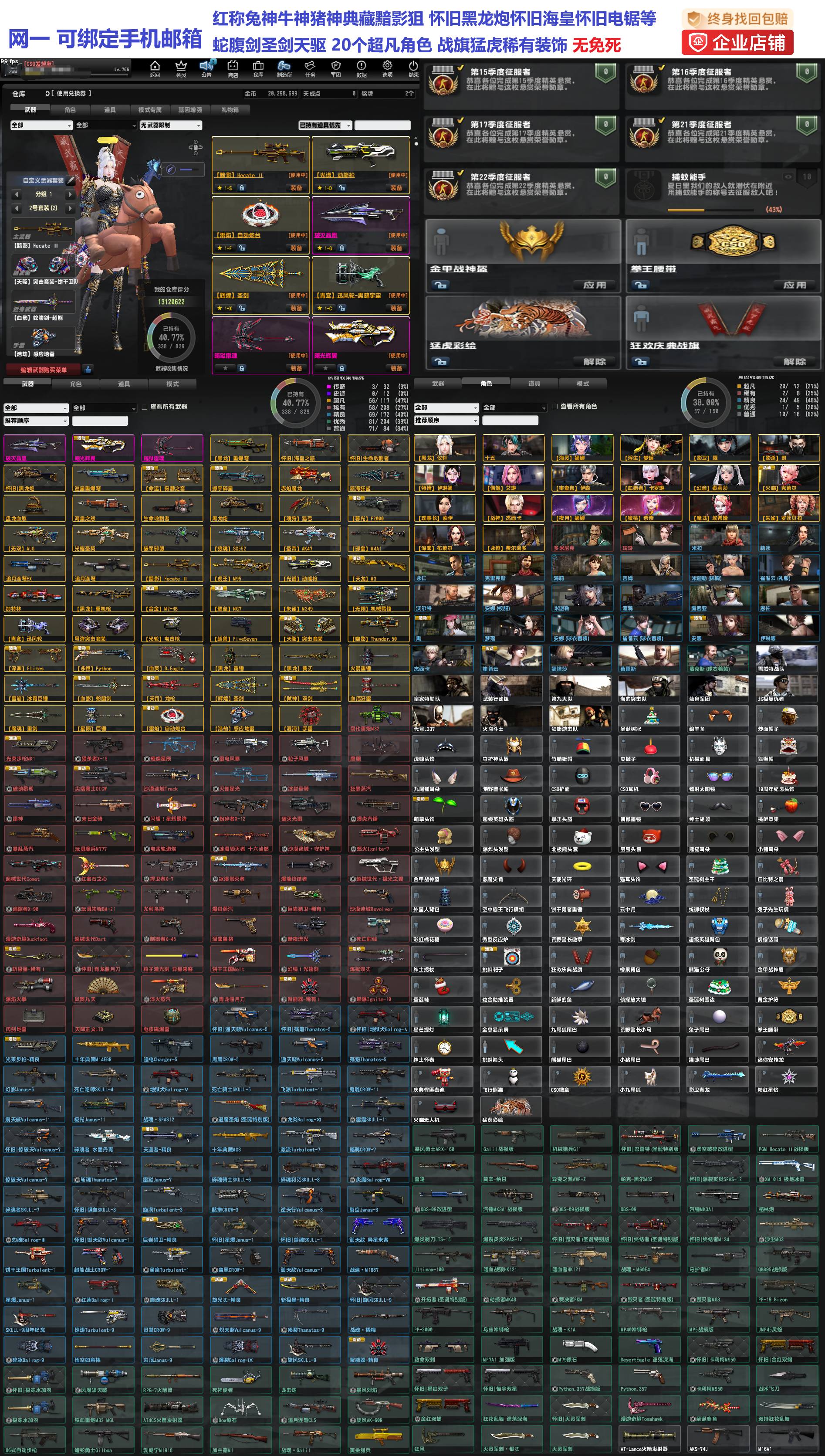This screenshot has width=825, height=1456.
Task: Click the pencil icon beside 自定义武器套装
Action: coord(71,180)
